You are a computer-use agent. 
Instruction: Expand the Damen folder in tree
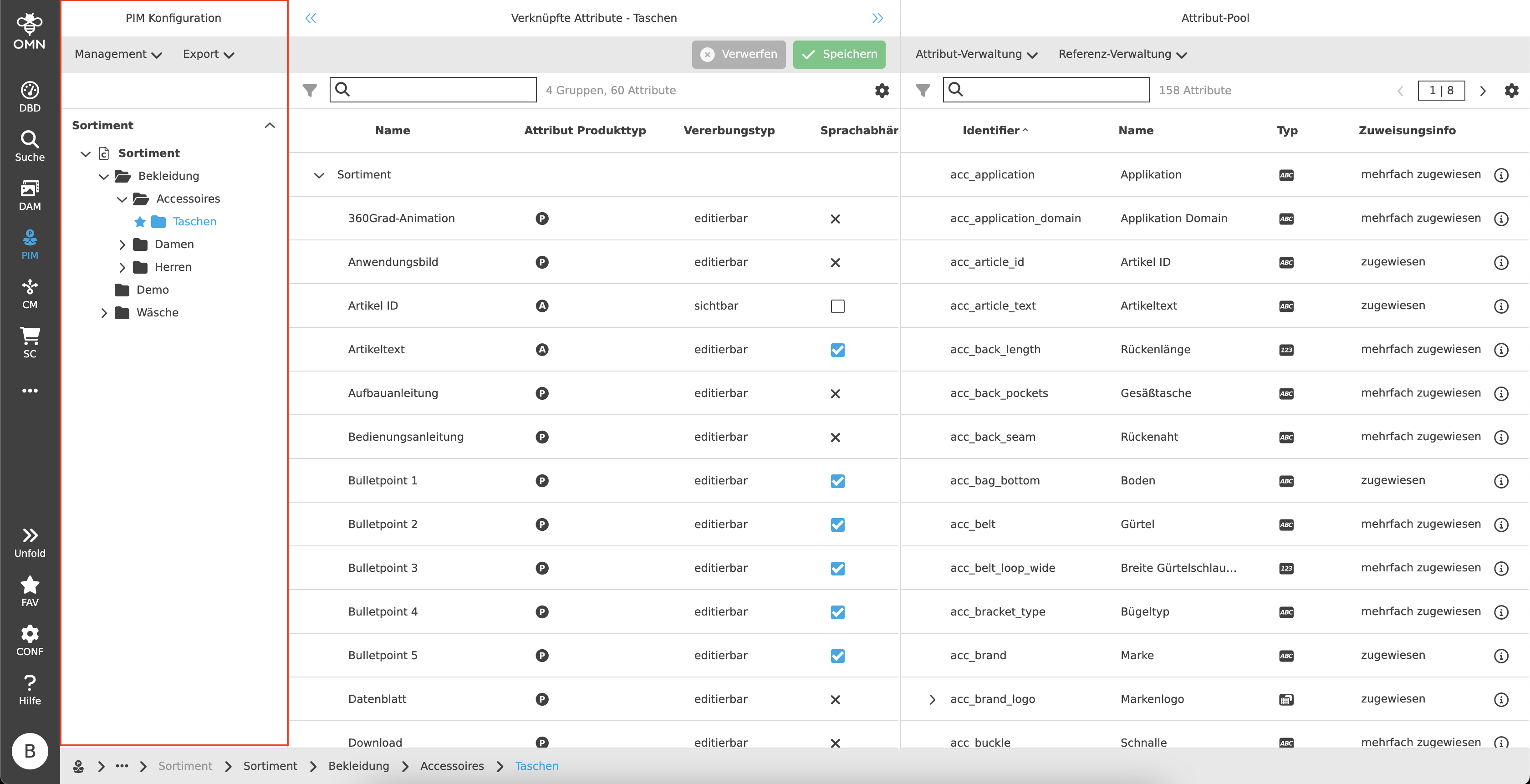pos(122,244)
